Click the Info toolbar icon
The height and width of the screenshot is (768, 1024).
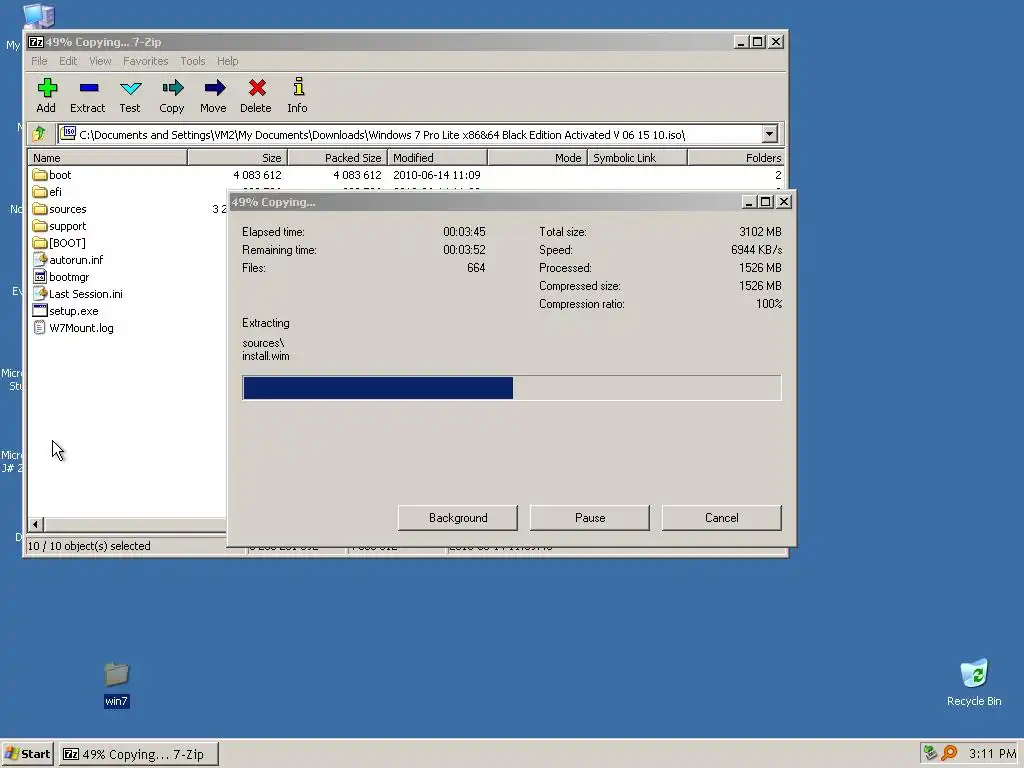pos(298,87)
